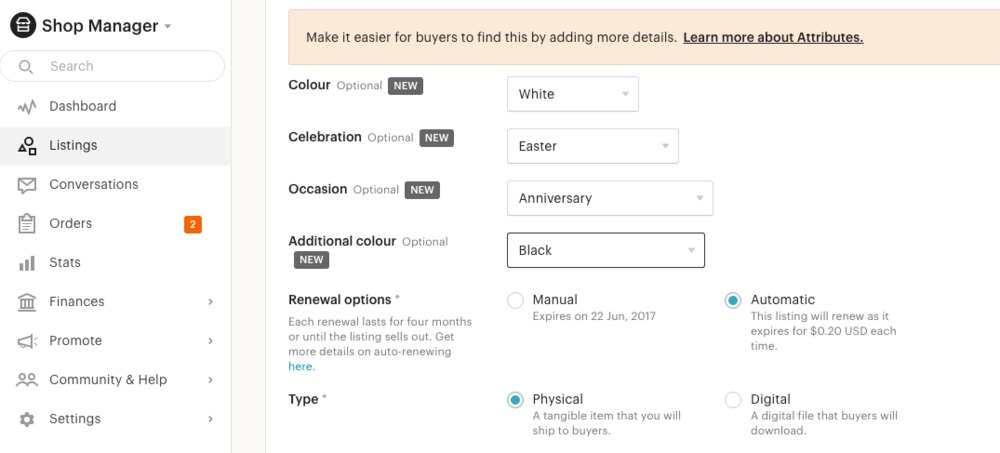The width and height of the screenshot is (1000, 453).
Task: Select Manual renewal option
Action: pos(515,301)
